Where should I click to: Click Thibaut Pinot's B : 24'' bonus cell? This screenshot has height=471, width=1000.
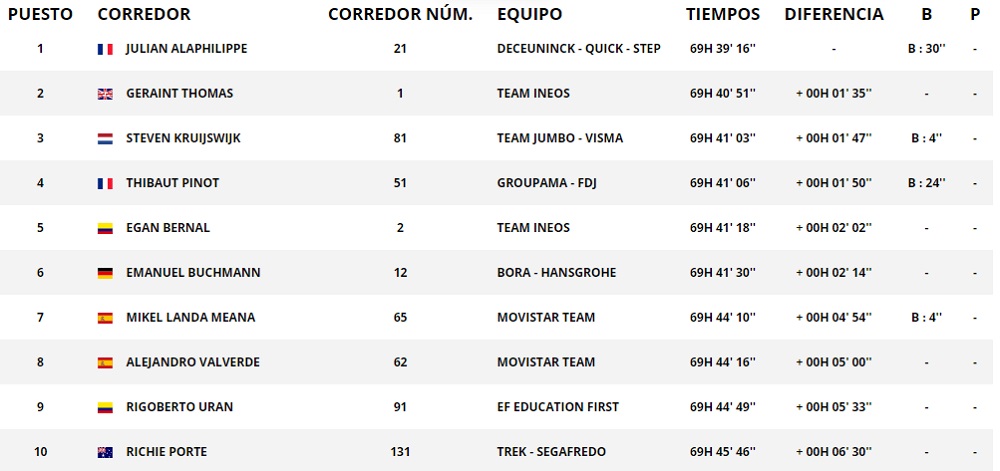927,183
